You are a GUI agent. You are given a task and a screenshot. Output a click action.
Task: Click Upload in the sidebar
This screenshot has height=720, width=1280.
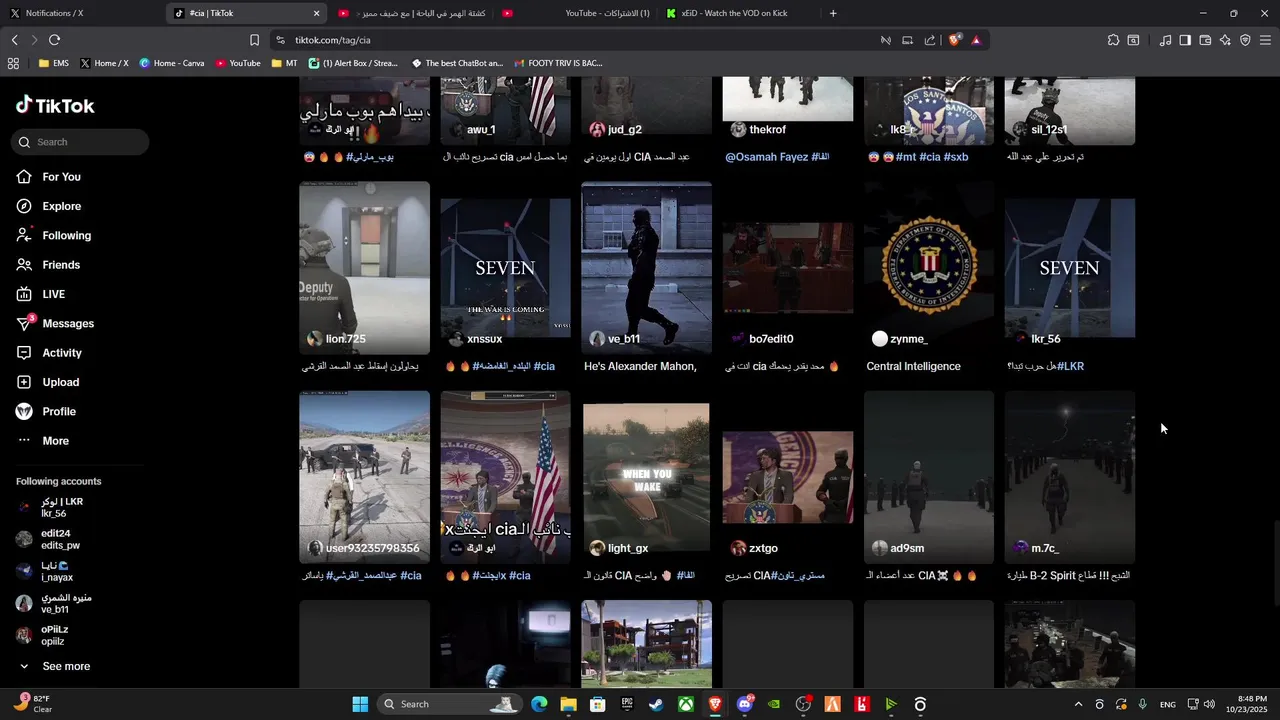click(x=47, y=382)
